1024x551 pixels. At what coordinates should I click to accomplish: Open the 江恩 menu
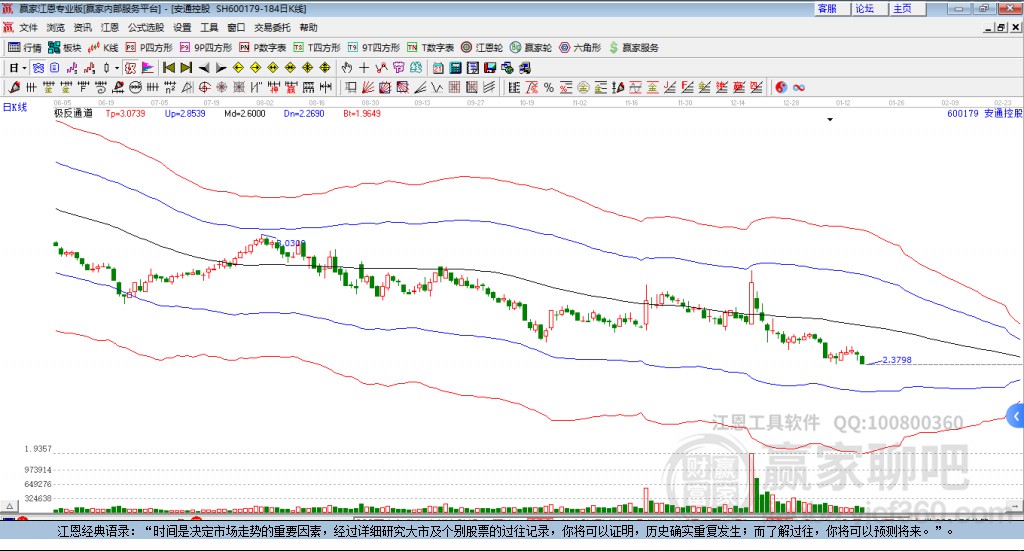pos(109,27)
